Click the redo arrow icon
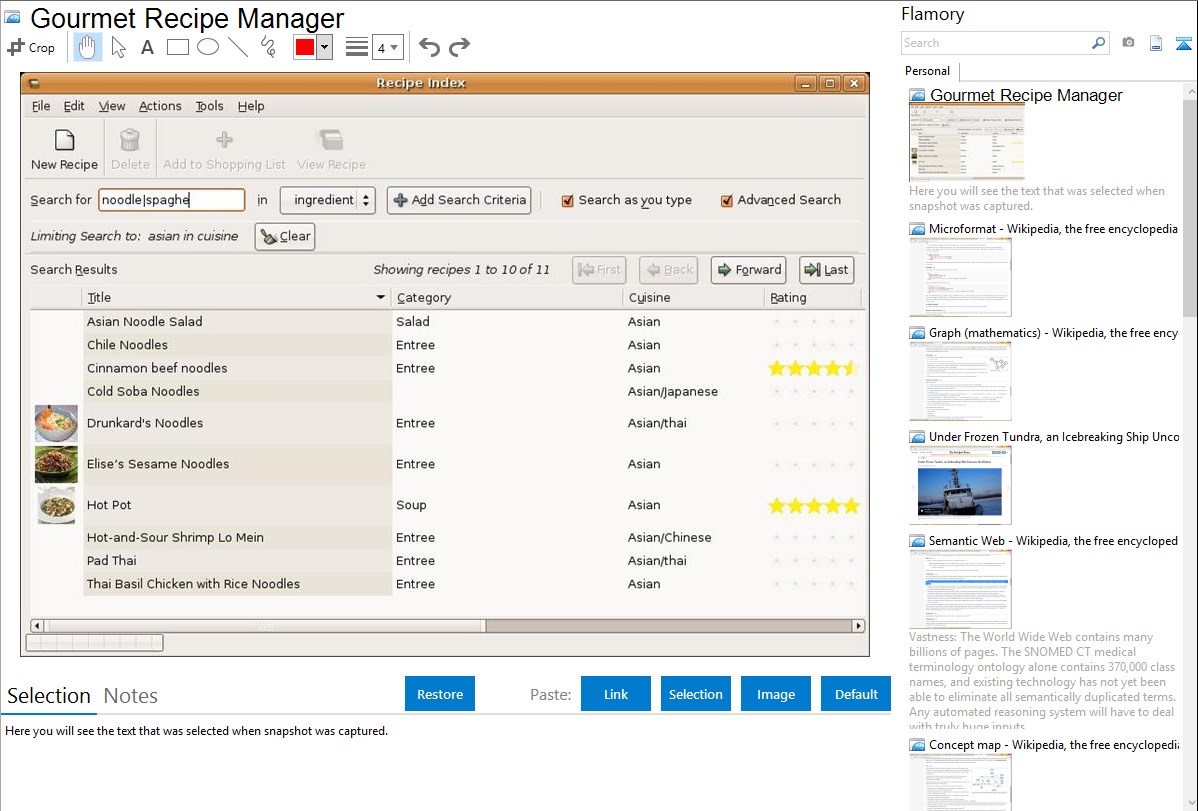The height and width of the screenshot is (811, 1198). click(x=459, y=47)
